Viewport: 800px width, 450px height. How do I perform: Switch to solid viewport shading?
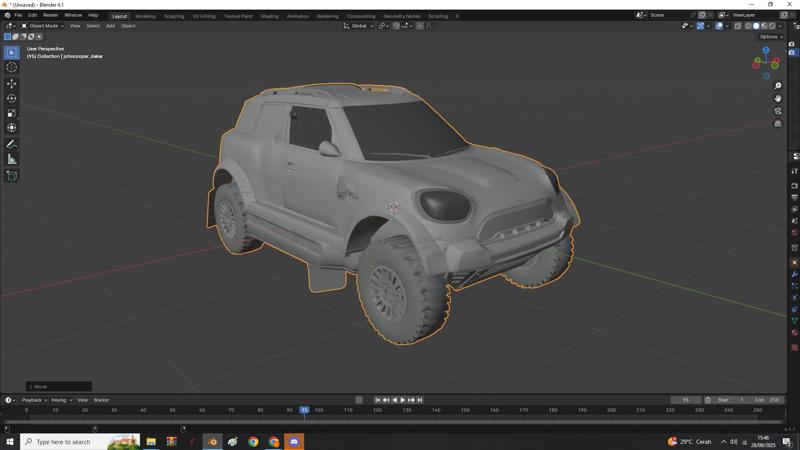[x=756, y=26]
